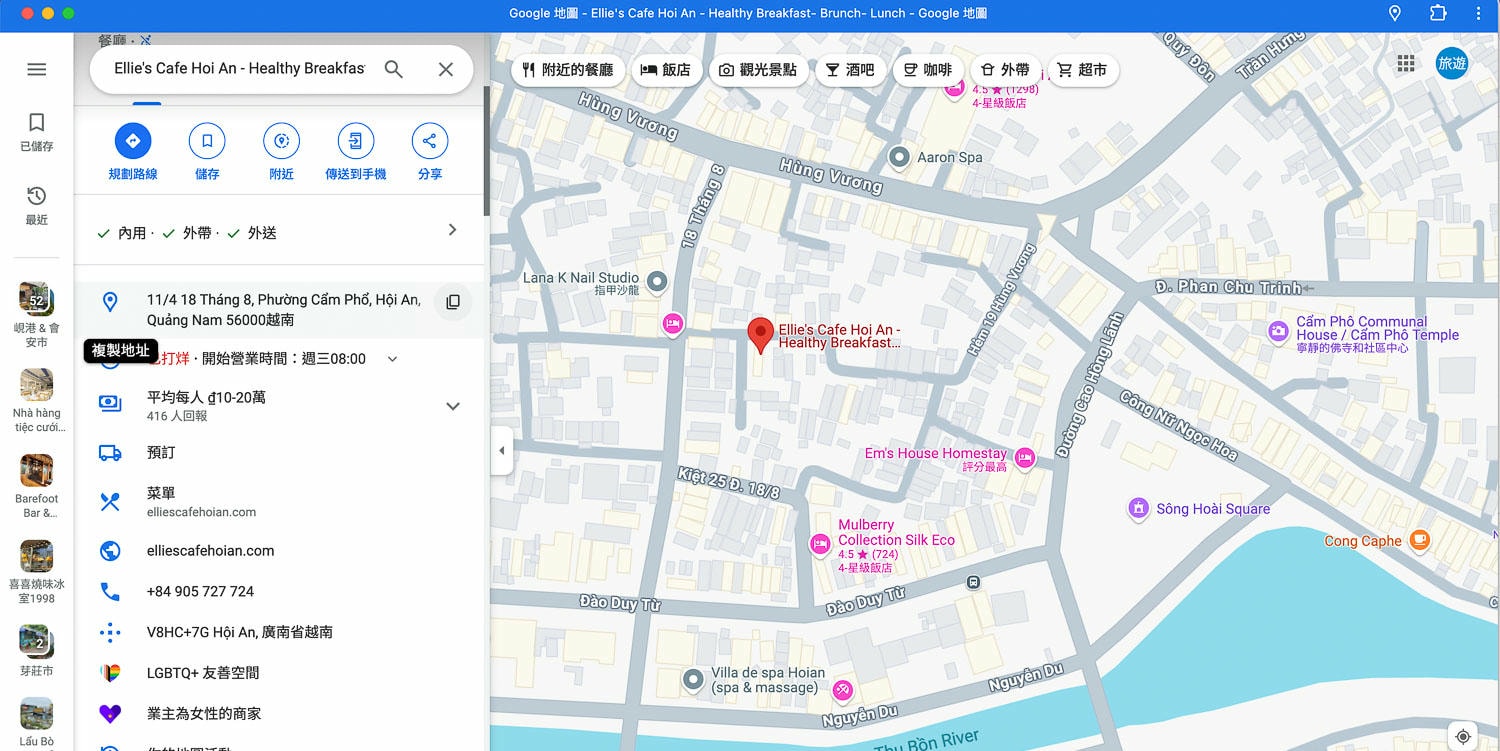Click the 預訂 reservation row
The height and width of the screenshot is (751, 1500).
coord(279,453)
